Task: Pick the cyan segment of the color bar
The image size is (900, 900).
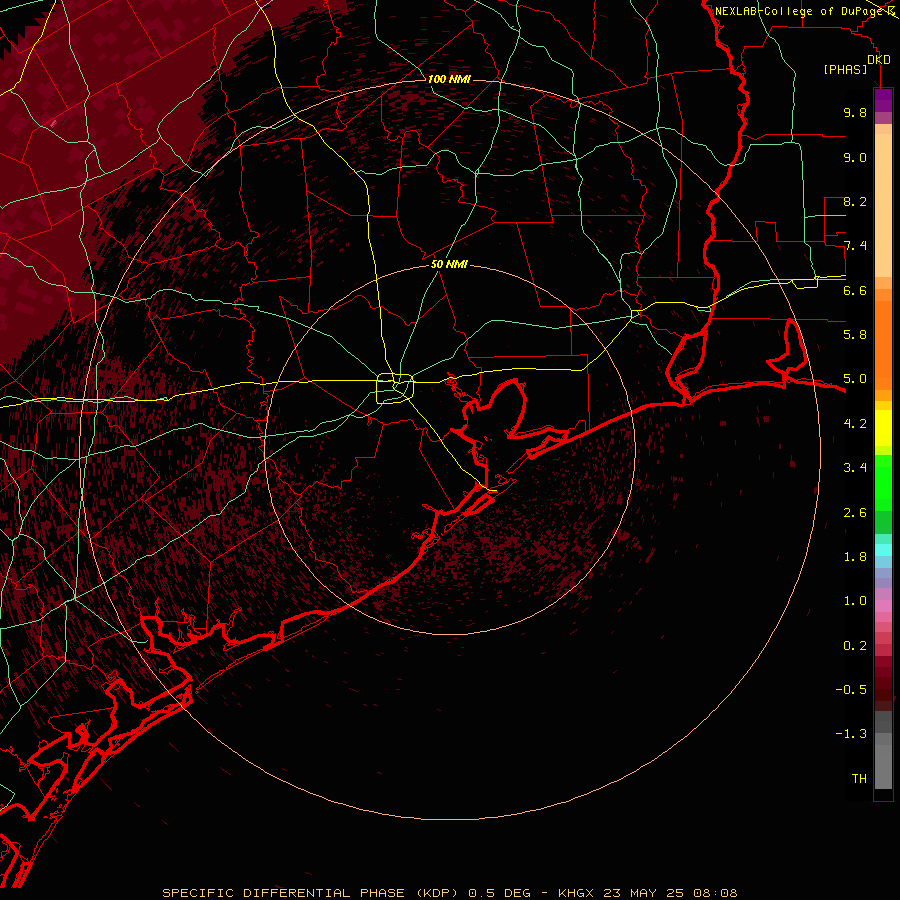Action: click(883, 550)
